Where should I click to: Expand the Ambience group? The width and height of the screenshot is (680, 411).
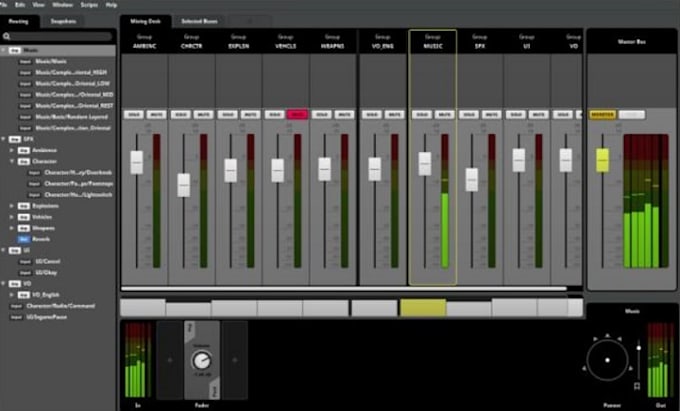(12, 150)
